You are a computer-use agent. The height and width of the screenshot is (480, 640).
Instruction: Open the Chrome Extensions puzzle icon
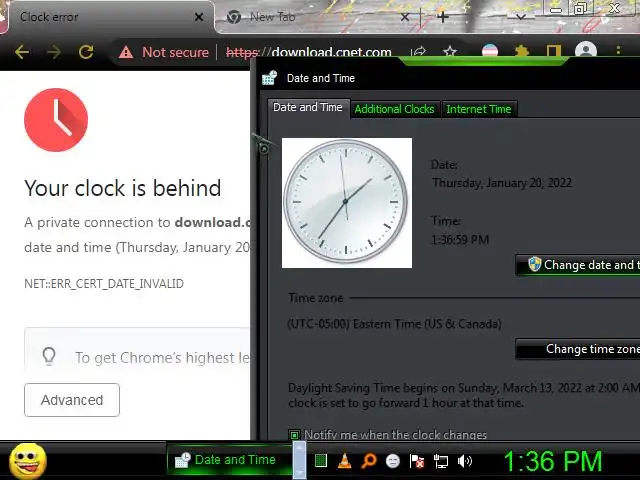pos(522,51)
